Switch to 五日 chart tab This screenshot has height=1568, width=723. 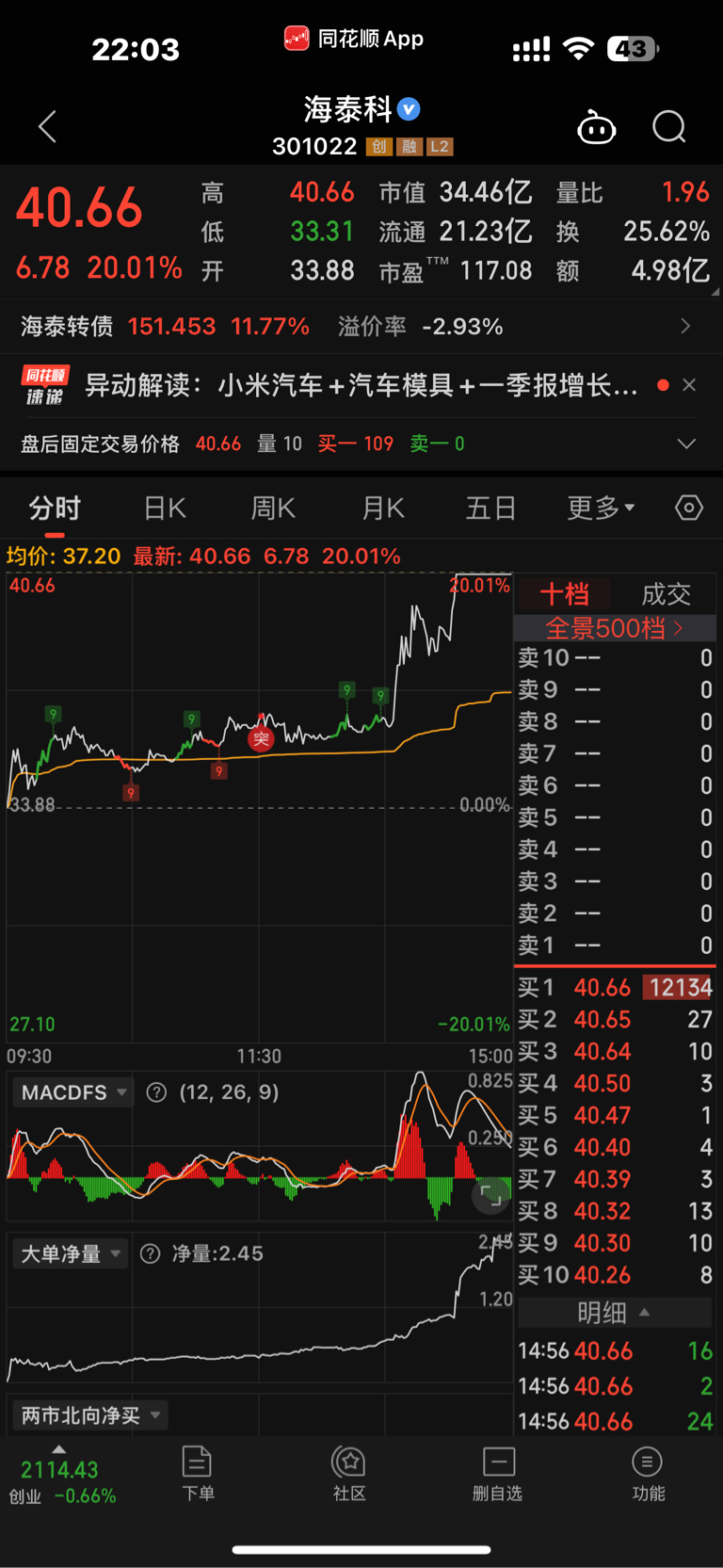(490, 509)
